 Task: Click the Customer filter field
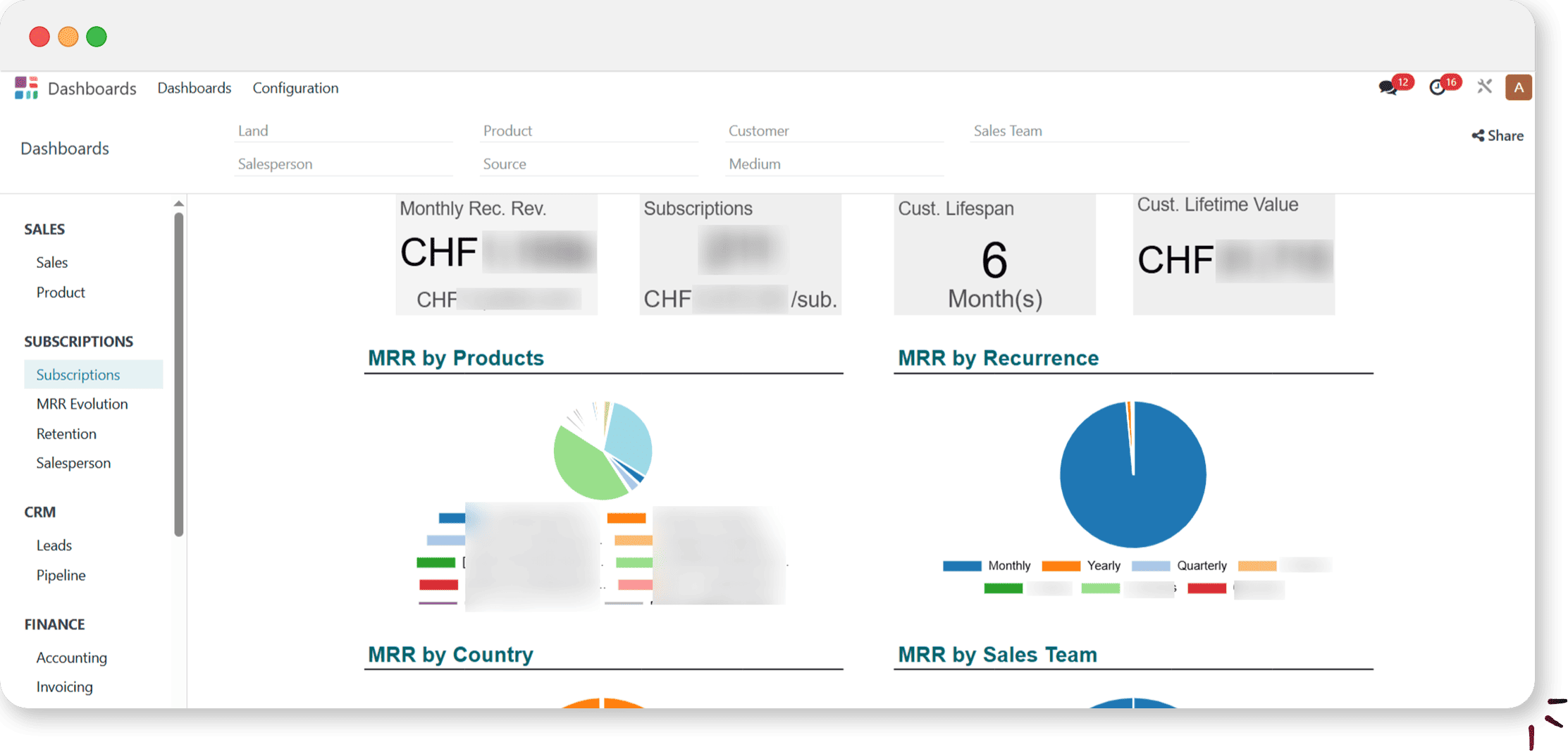(833, 131)
